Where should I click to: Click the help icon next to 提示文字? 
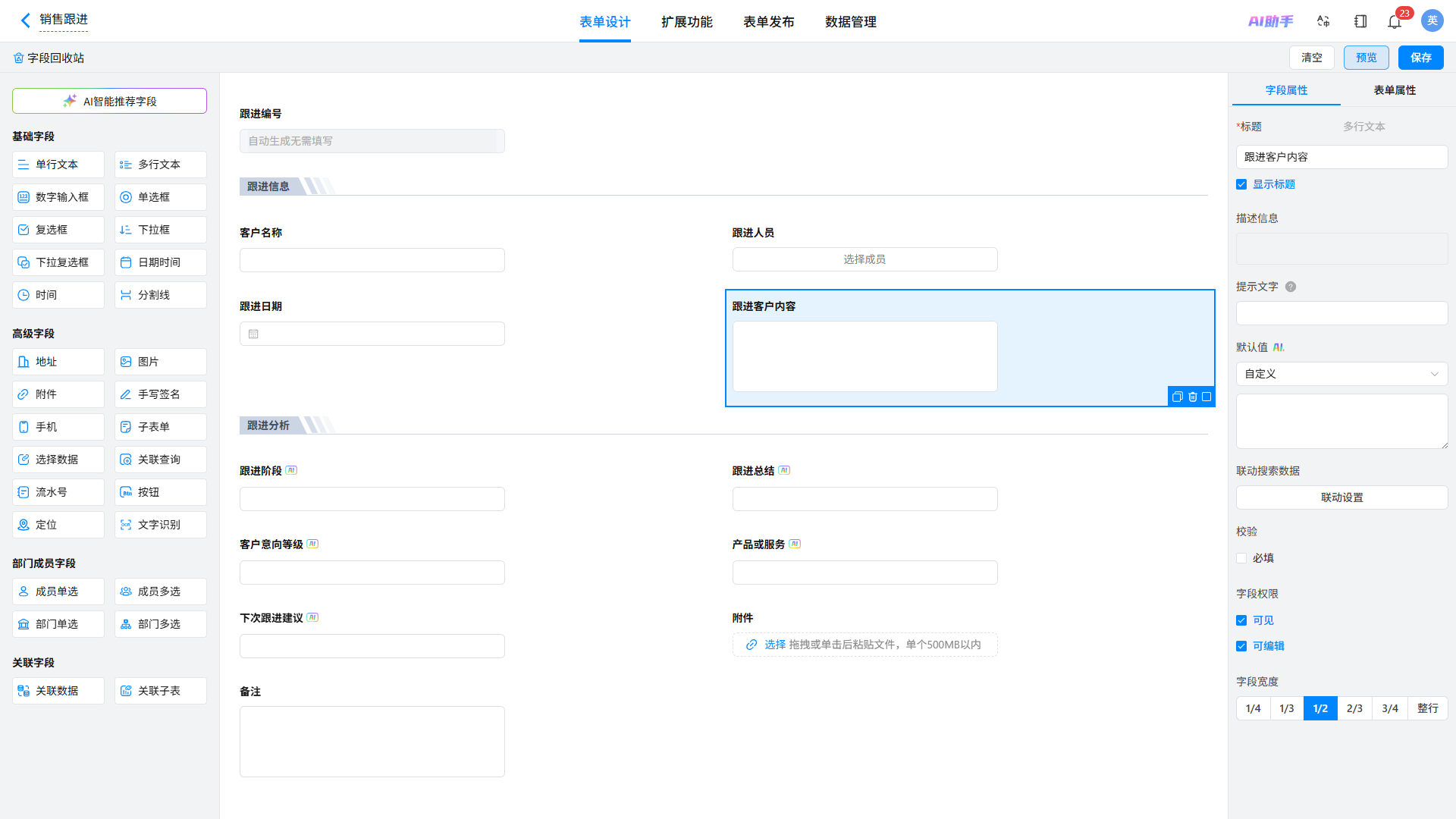(1291, 287)
